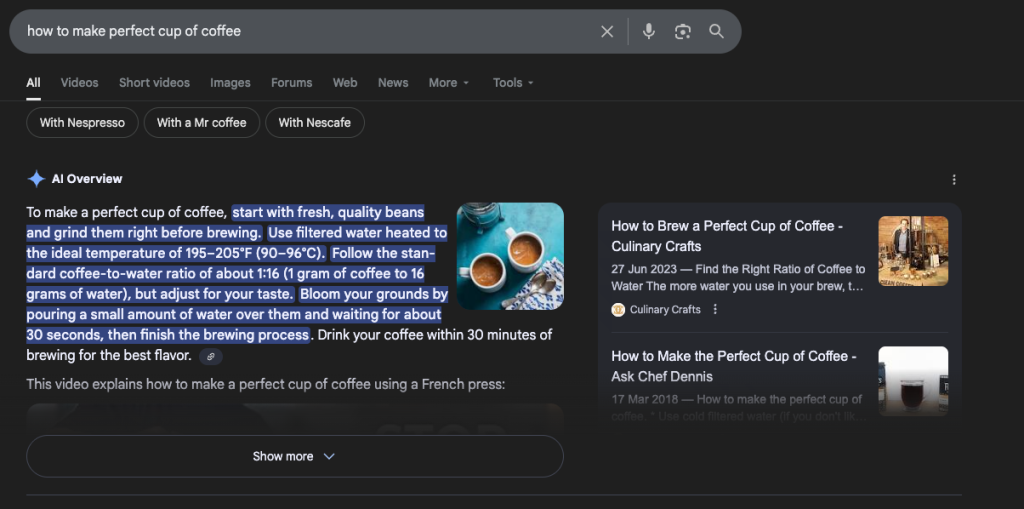Choose the With Nescafe suggestion chip
Image resolution: width=1024 pixels, height=509 pixels.
click(x=314, y=123)
